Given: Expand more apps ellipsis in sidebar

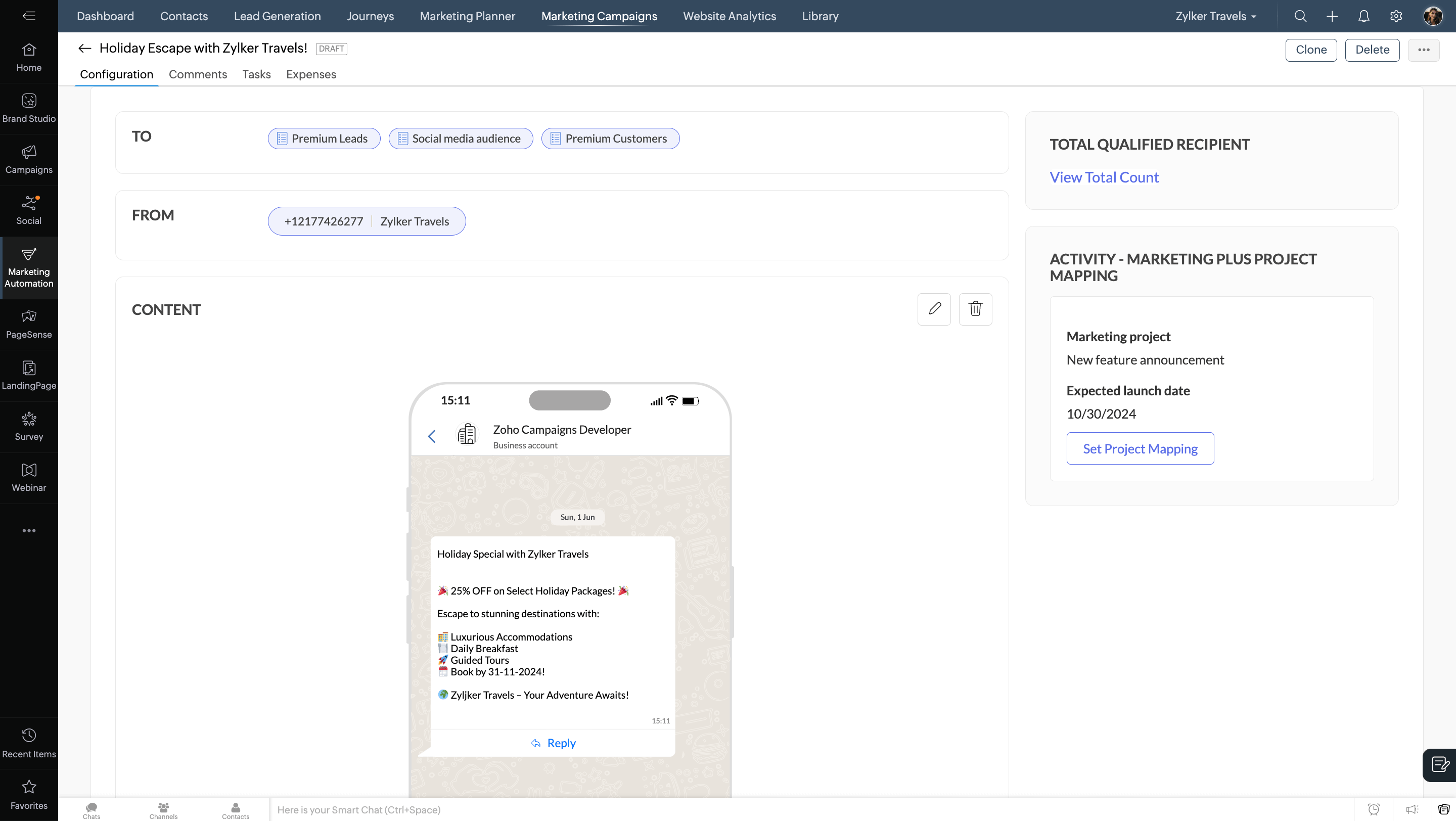Looking at the screenshot, I should [29, 531].
